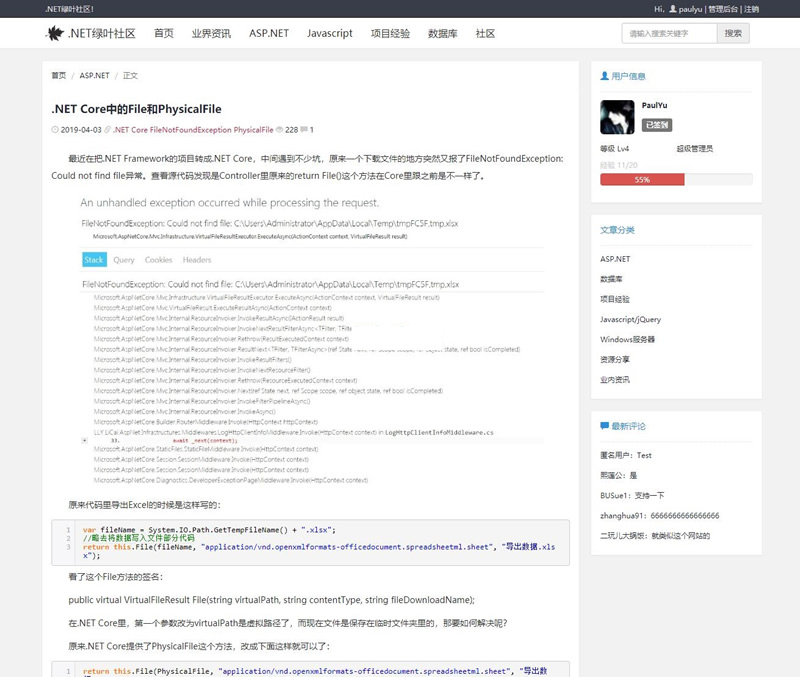800x677 pixels.
Task: Click Headers tab in the error screenshot
Action: [197, 260]
